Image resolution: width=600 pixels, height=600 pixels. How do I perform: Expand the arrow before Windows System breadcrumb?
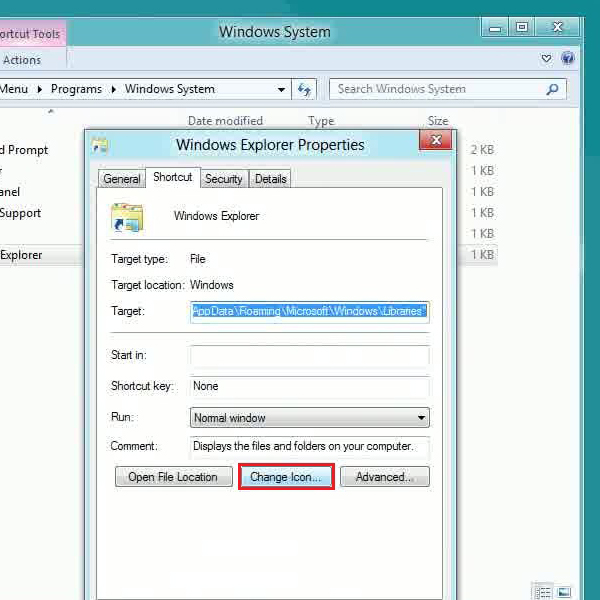tap(114, 89)
